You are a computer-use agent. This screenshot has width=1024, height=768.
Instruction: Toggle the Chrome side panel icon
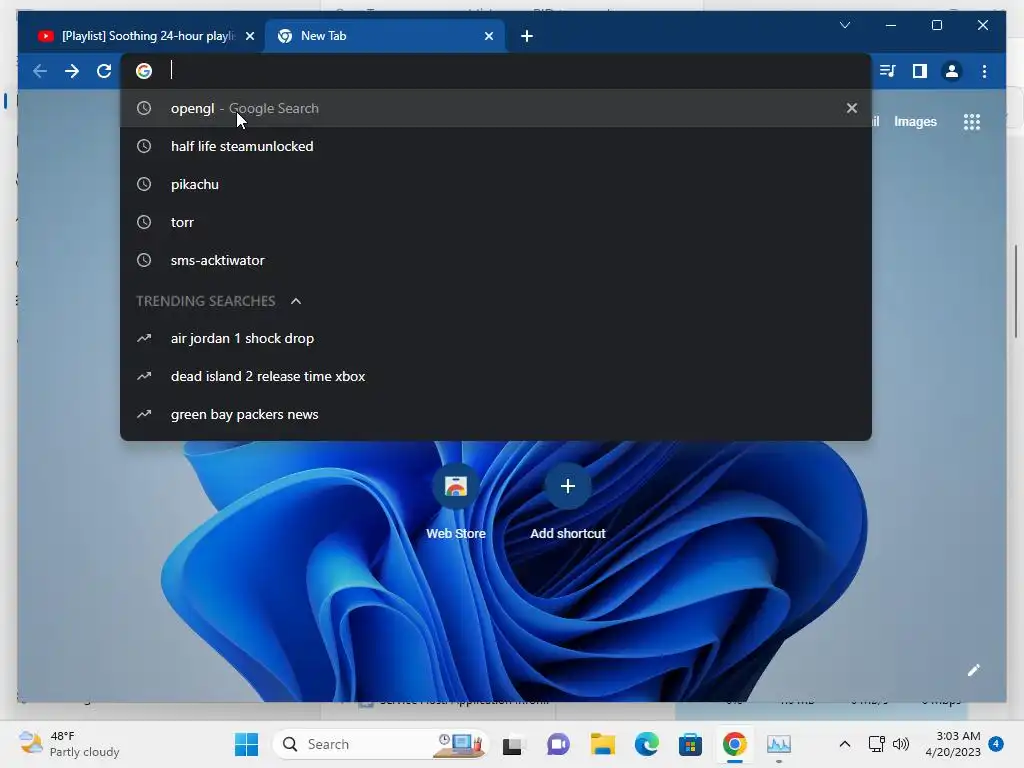pos(920,71)
